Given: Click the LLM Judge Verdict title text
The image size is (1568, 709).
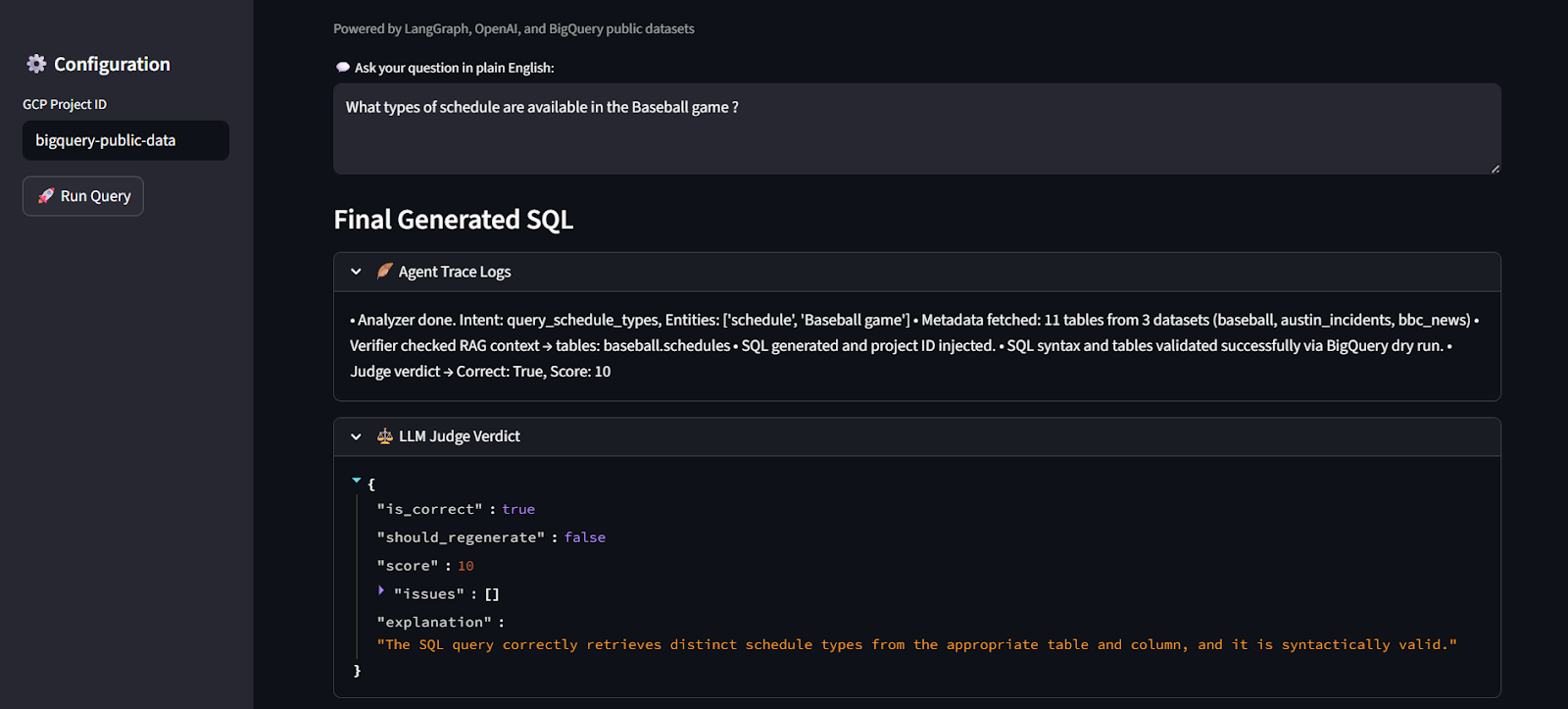Looking at the screenshot, I should 459,436.
